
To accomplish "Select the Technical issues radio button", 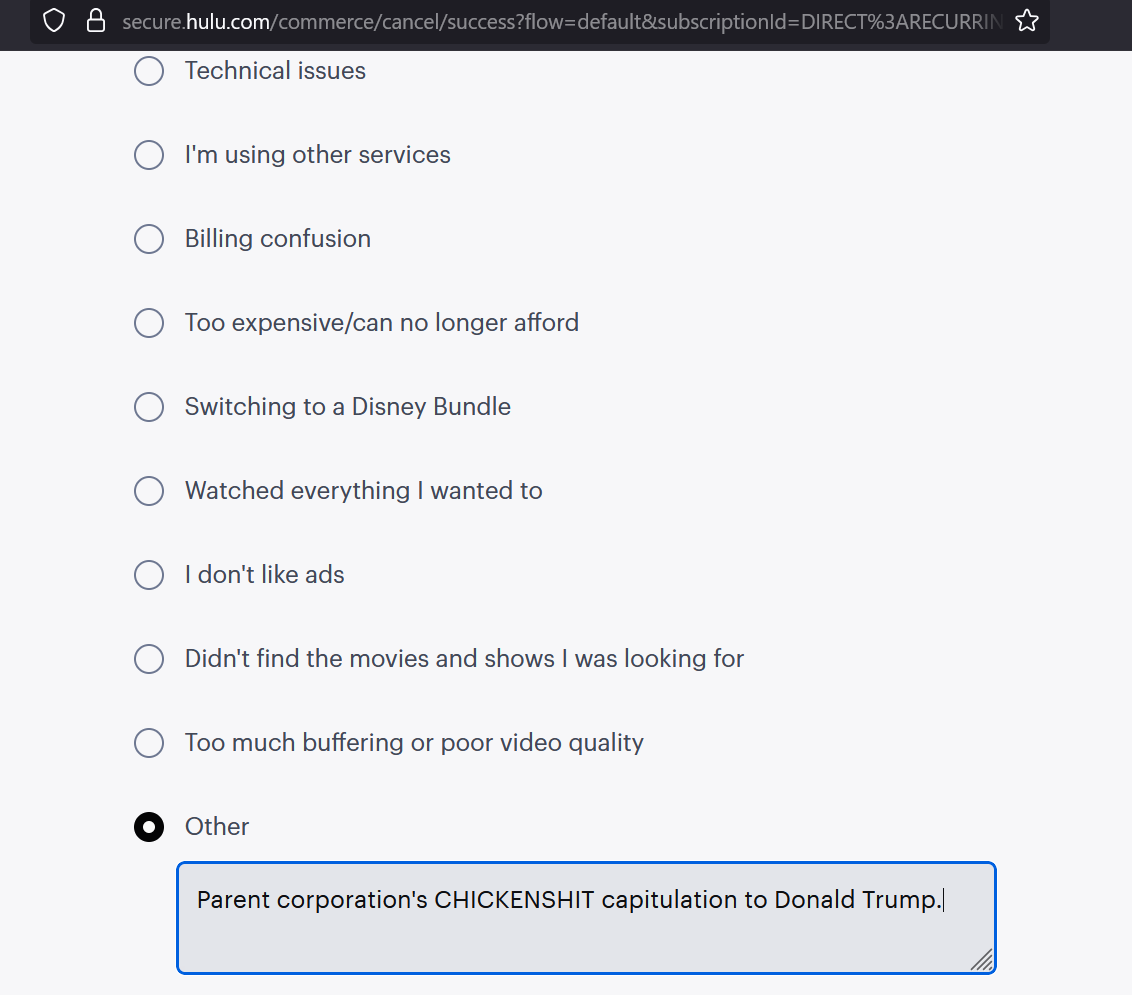I will tap(149, 71).
